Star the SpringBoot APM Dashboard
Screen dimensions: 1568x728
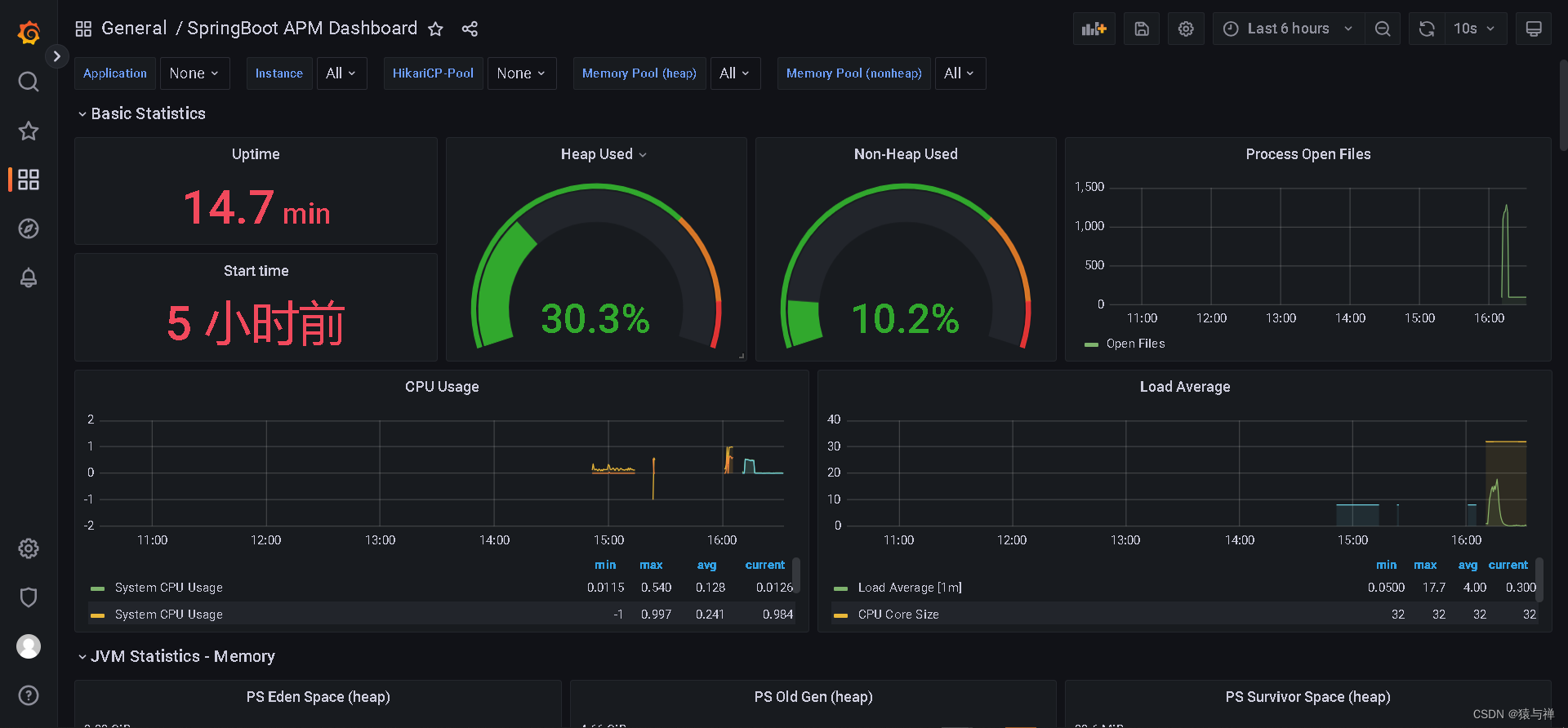435,29
